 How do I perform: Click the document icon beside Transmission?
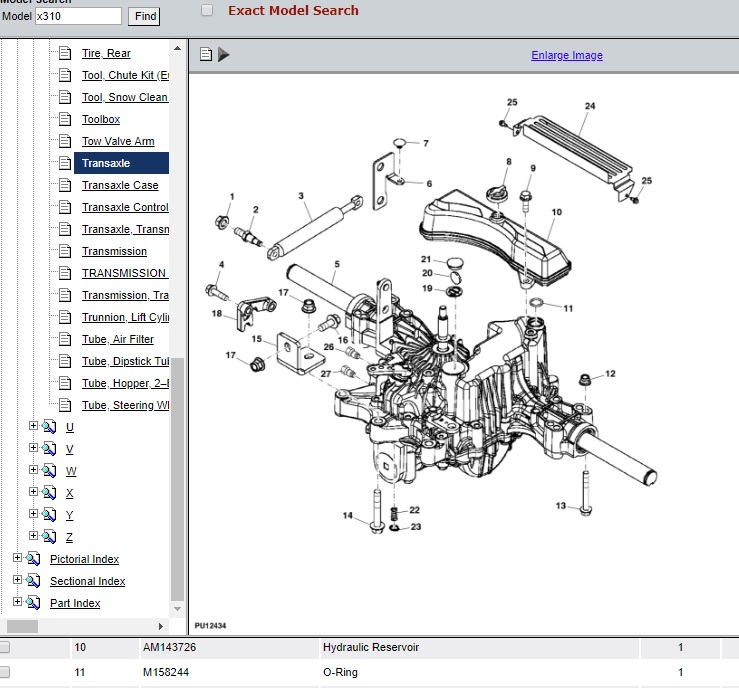[65, 251]
